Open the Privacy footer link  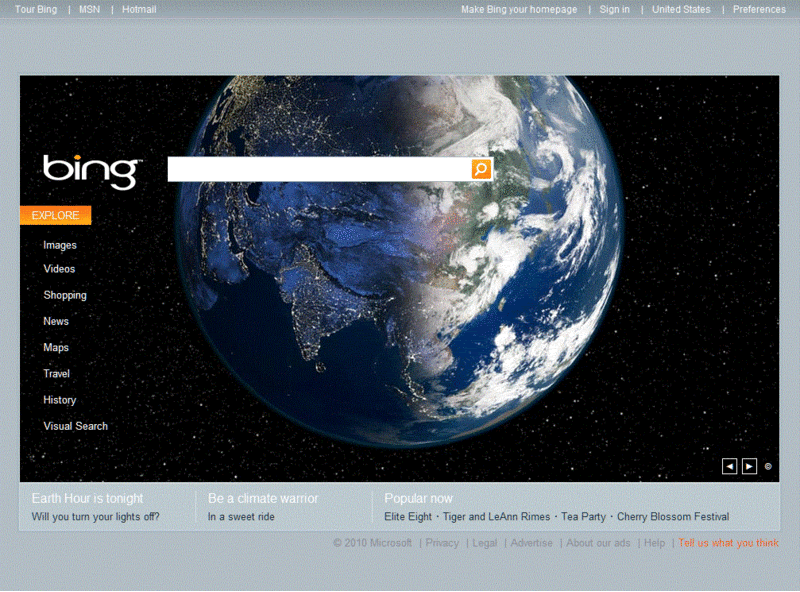pos(442,542)
